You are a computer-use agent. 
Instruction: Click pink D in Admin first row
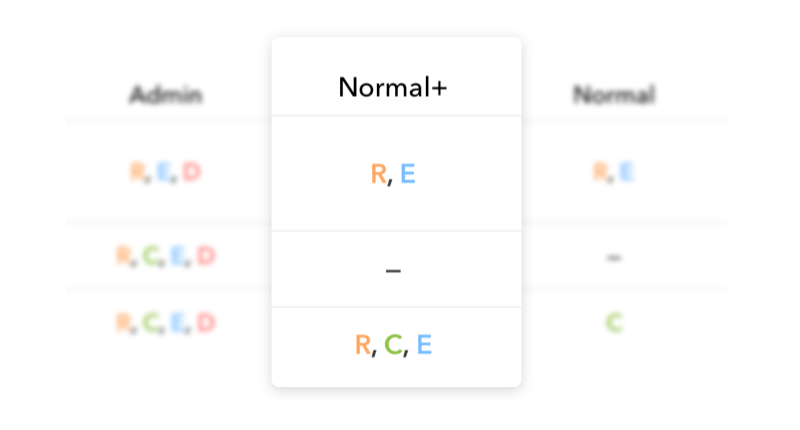(192, 171)
